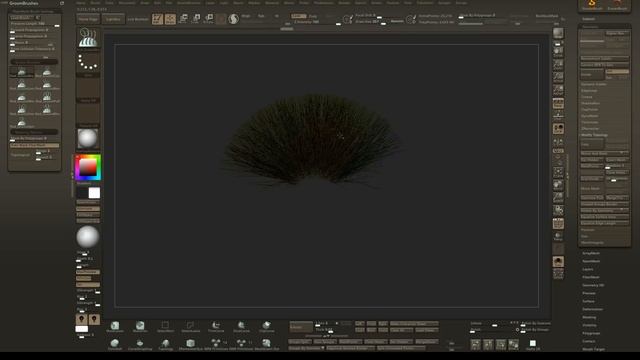Click the Mirror And Weld button
The width and height of the screenshot is (640, 360).
pos(604,153)
